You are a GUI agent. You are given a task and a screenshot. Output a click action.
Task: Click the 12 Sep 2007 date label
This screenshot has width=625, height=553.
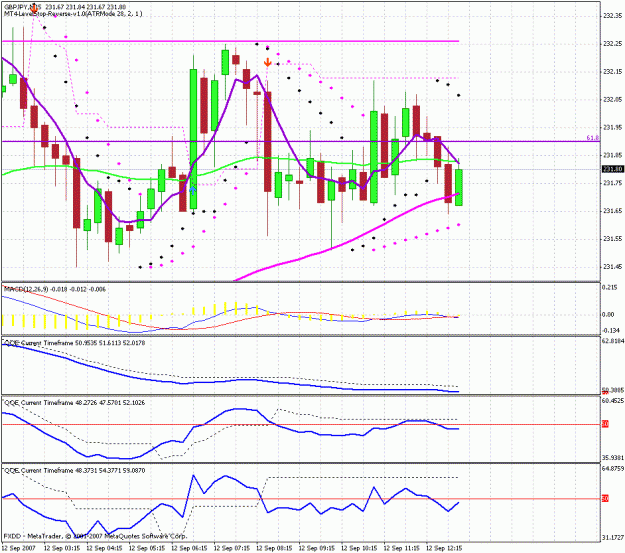pos(19,548)
